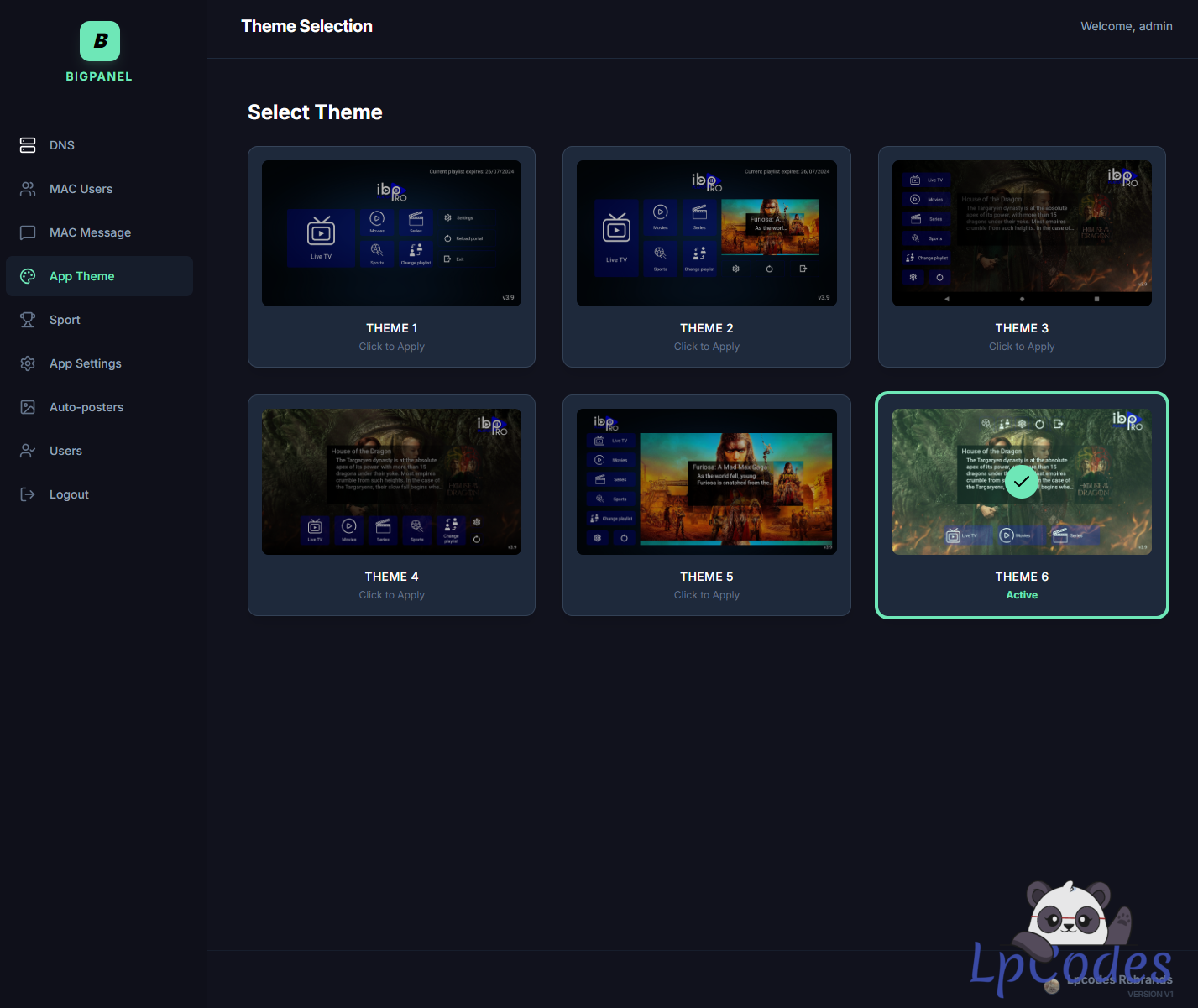Choose the Theme 2 preview image
The height and width of the screenshot is (1008, 1198).
(706, 233)
